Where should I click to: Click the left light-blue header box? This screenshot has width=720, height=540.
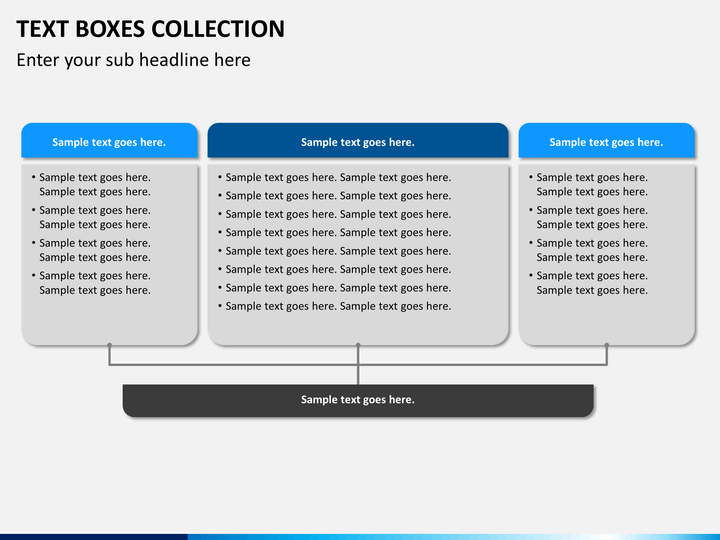coord(109,141)
